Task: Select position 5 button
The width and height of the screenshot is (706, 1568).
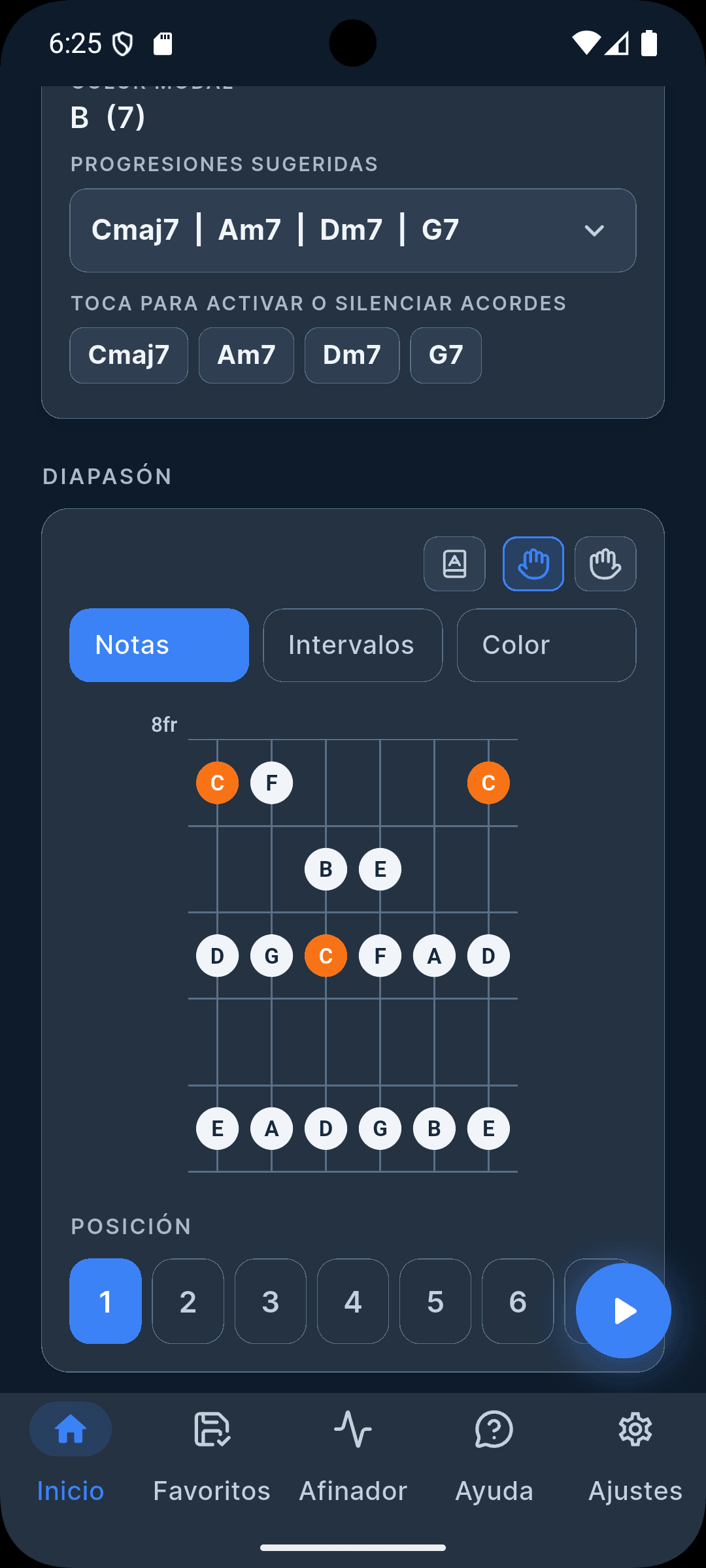Action: pos(435,1301)
